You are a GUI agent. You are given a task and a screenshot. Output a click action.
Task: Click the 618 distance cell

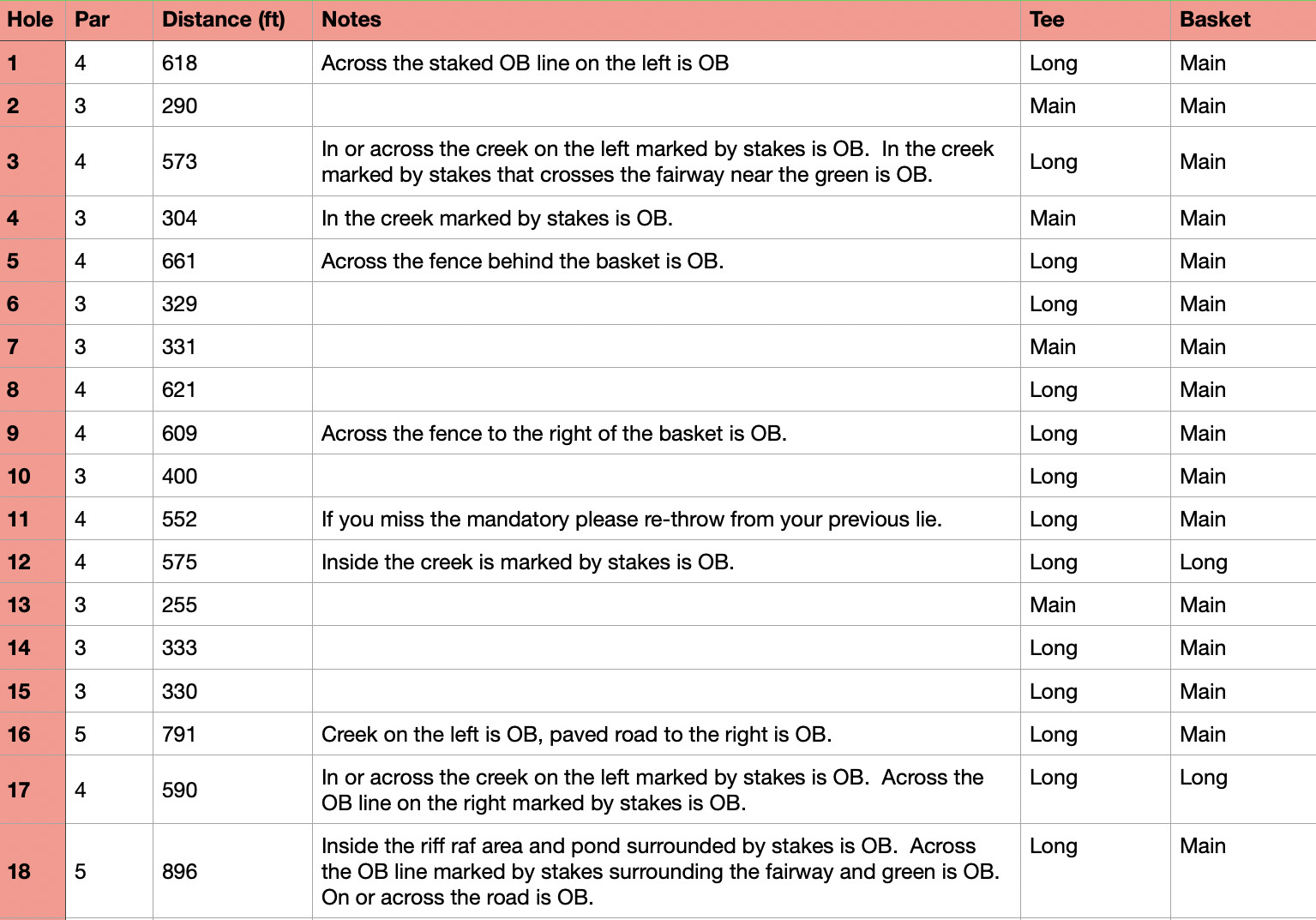180,63
